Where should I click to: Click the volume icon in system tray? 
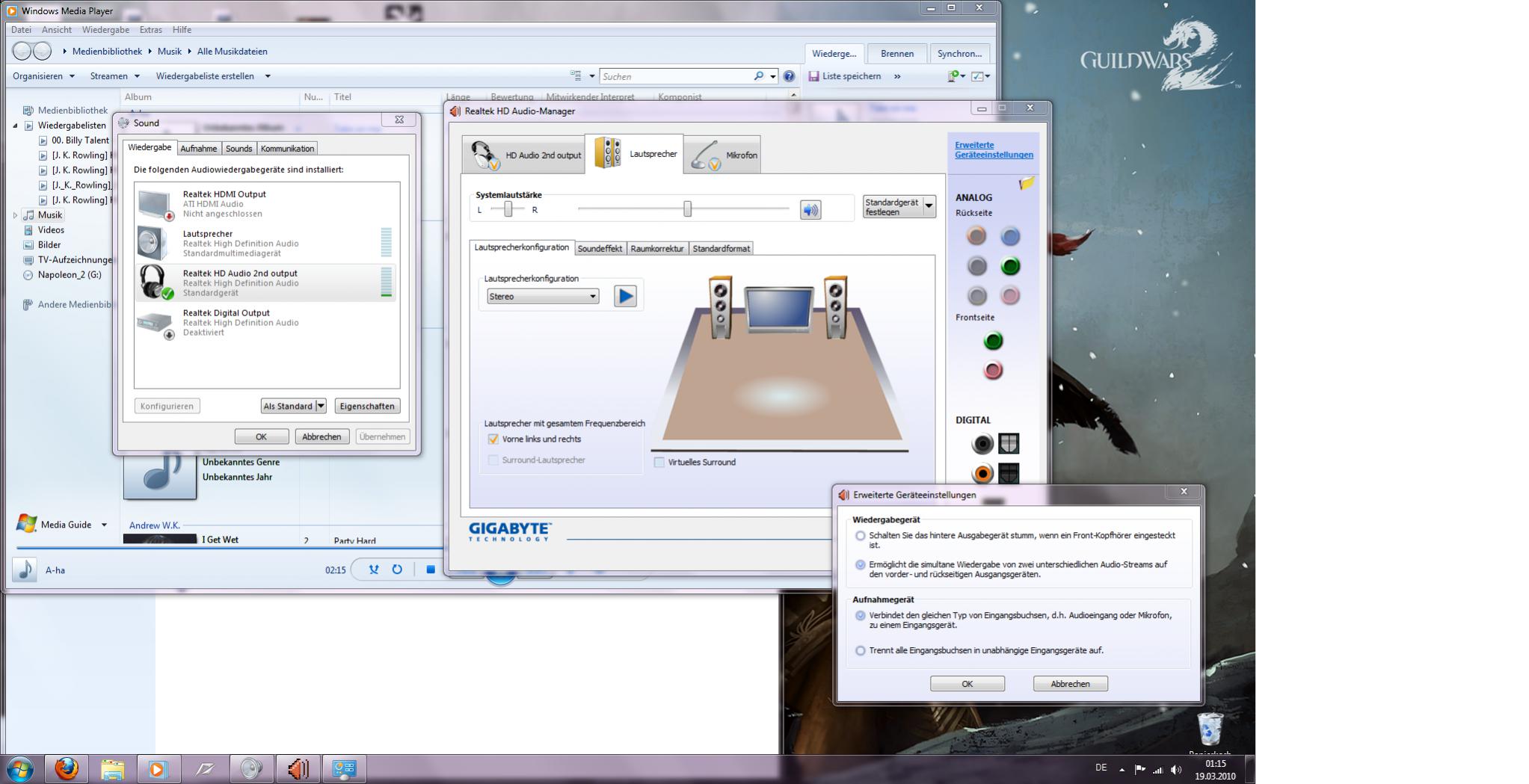(x=1176, y=770)
